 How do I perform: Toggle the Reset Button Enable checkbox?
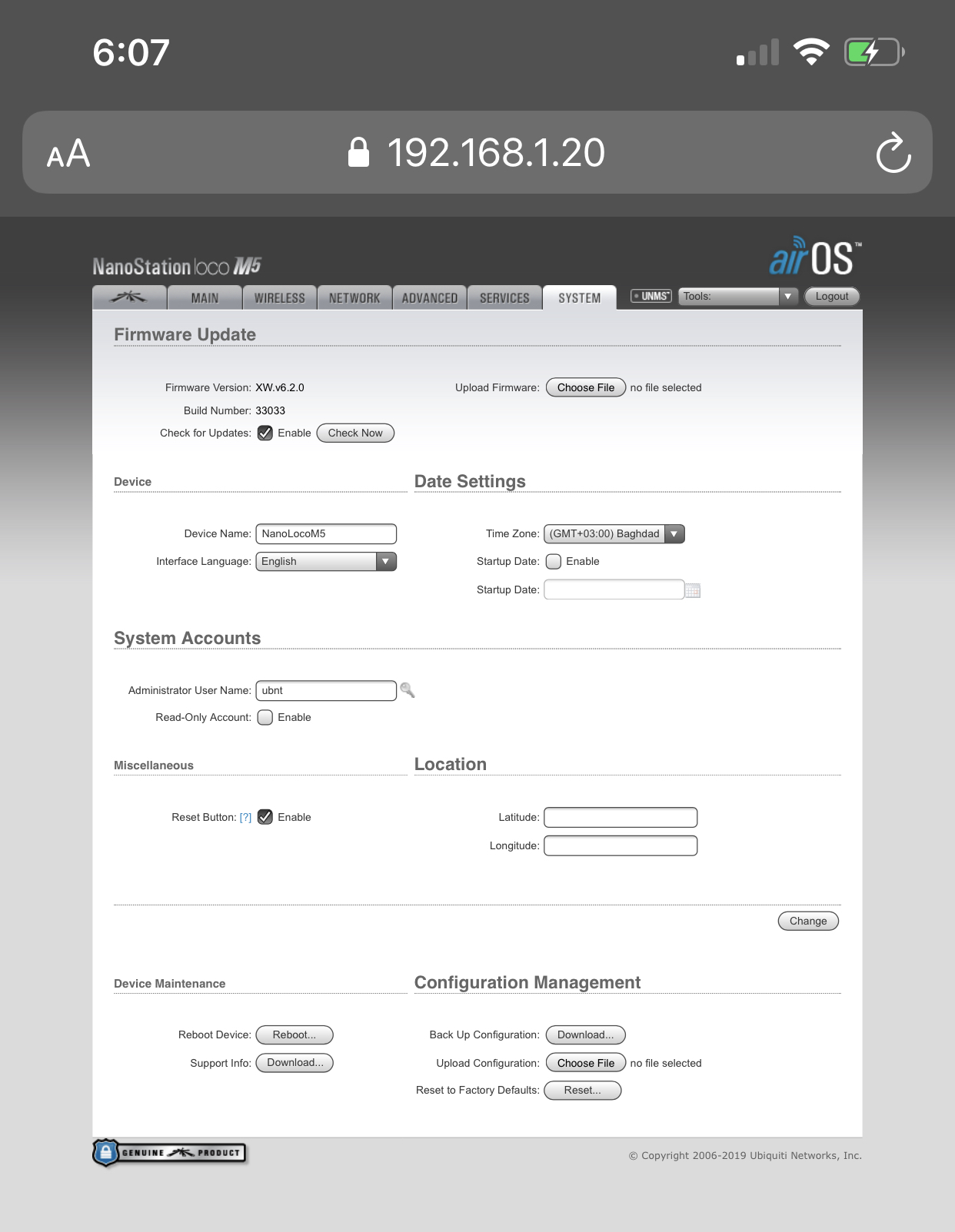[x=265, y=817]
